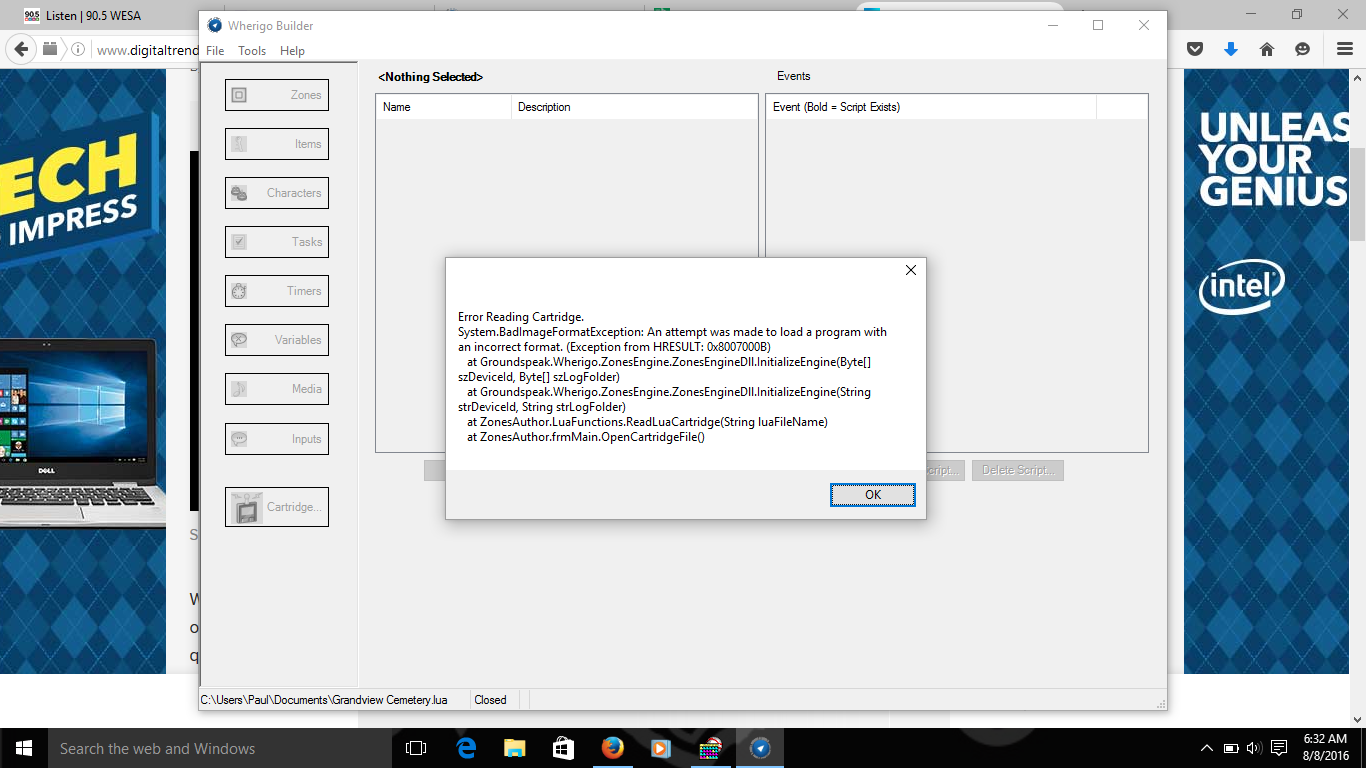Open Firefox hamburger menu
This screenshot has height=768, width=1366.
pos(1345,49)
